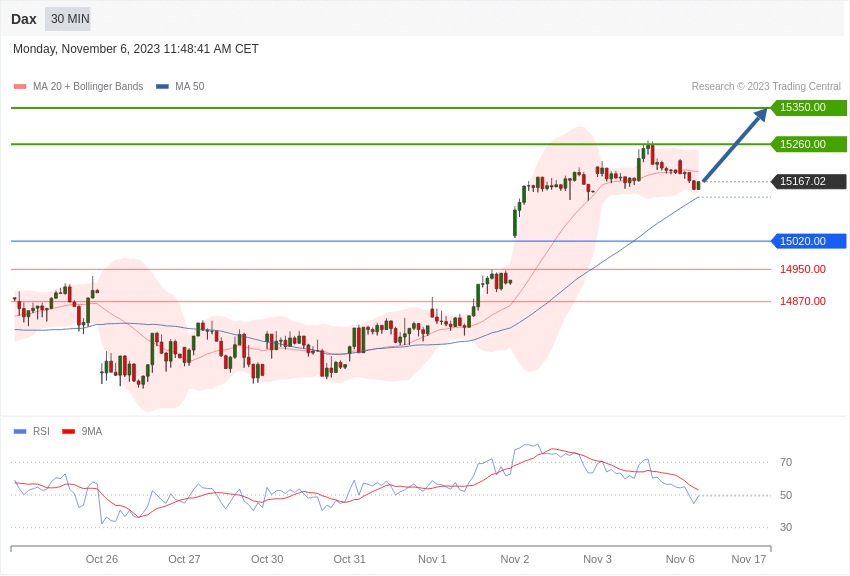Select the 15020.00 pivot price tag
850x576 pixels.
[808, 241]
